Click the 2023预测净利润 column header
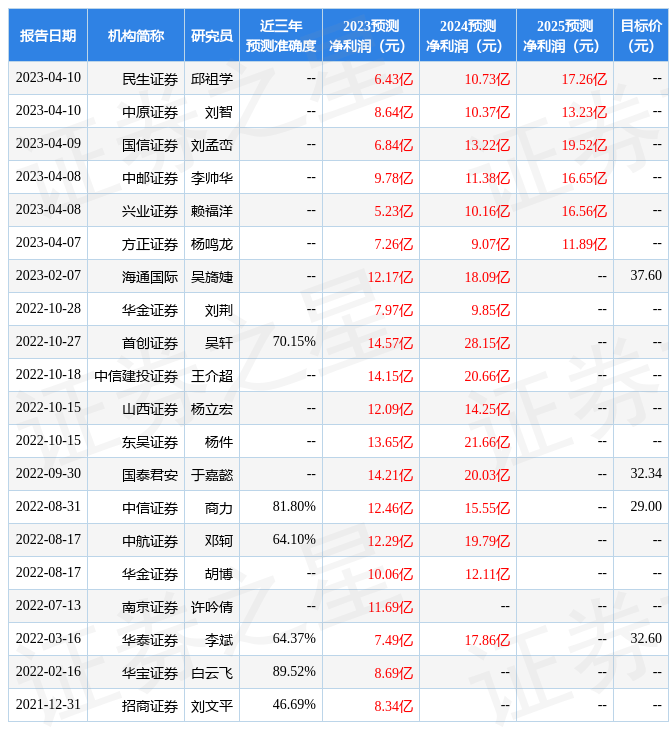Screen dimensions: 669x730 (371, 35)
